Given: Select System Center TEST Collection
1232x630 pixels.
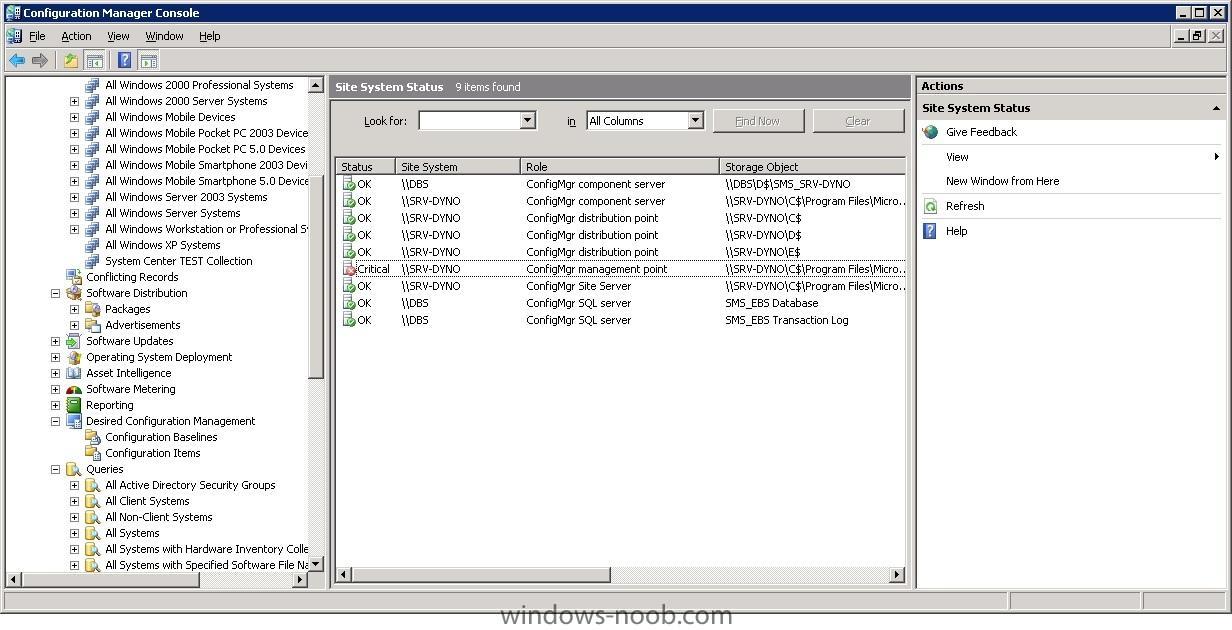Looking at the screenshot, I should (179, 261).
